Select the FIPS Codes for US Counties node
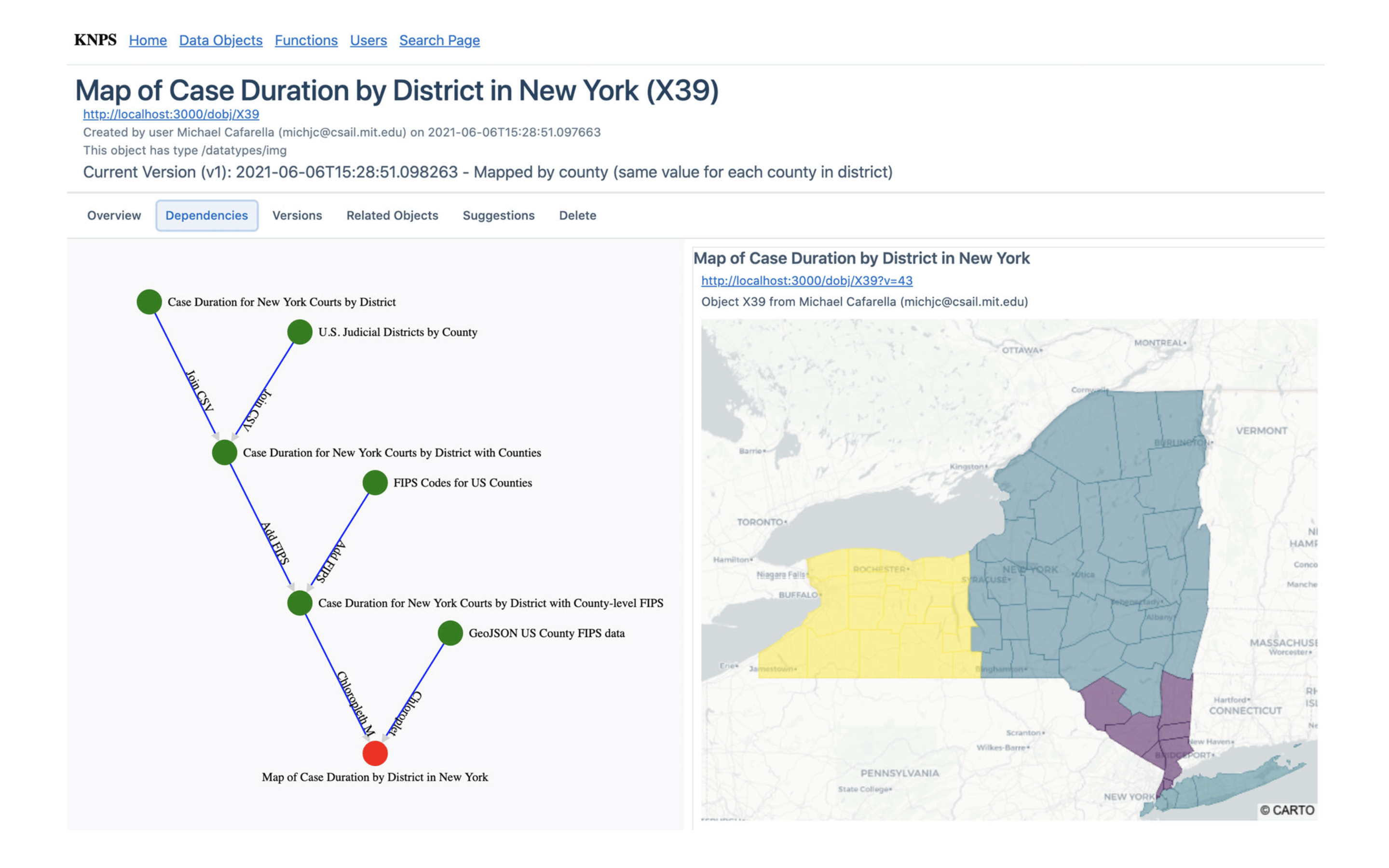This screenshot has width=1389, height=868. pyautogui.click(x=375, y=483)
